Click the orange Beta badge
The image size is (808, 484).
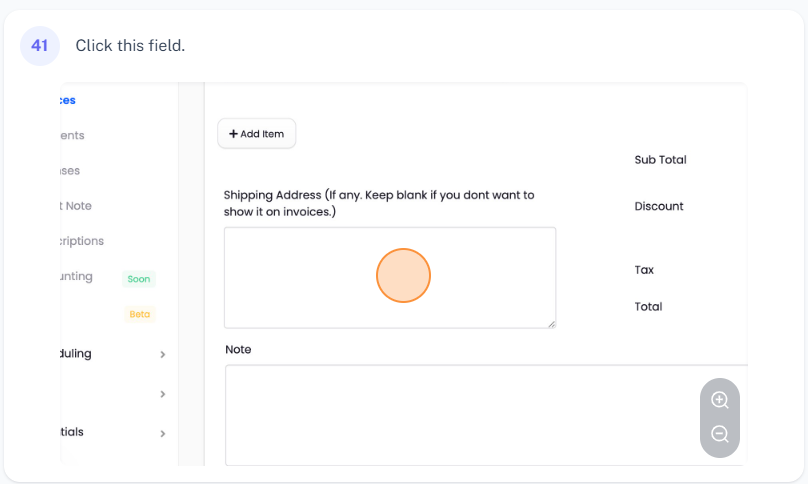[139, 314]
